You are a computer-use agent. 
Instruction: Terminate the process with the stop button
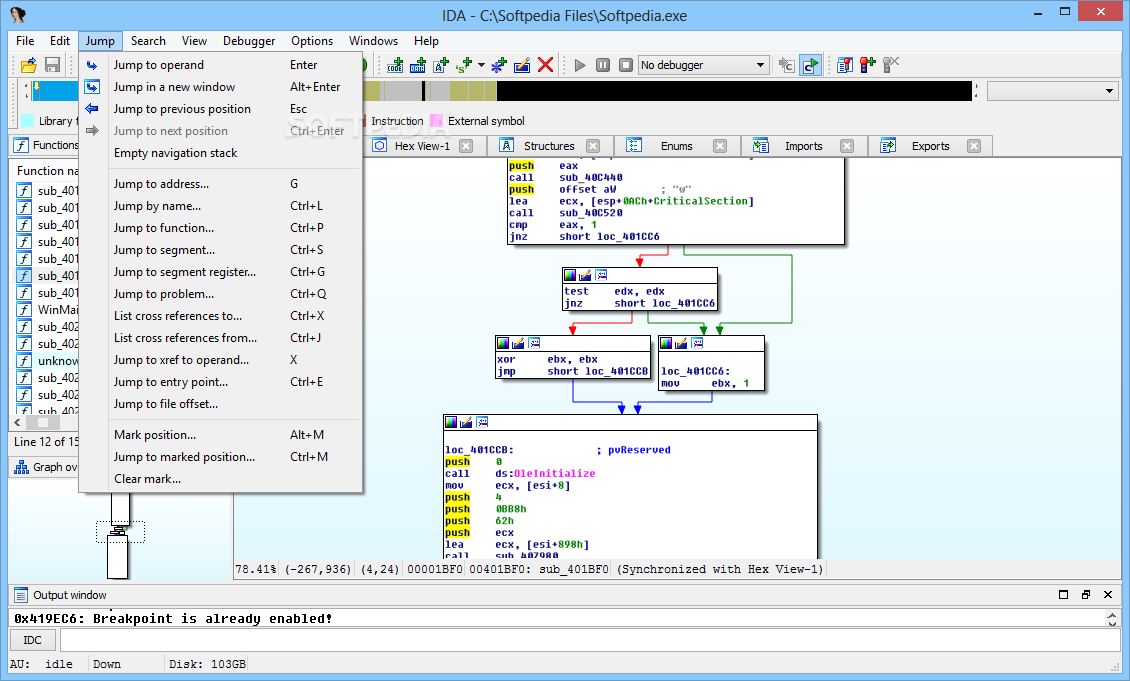(626, 65)
